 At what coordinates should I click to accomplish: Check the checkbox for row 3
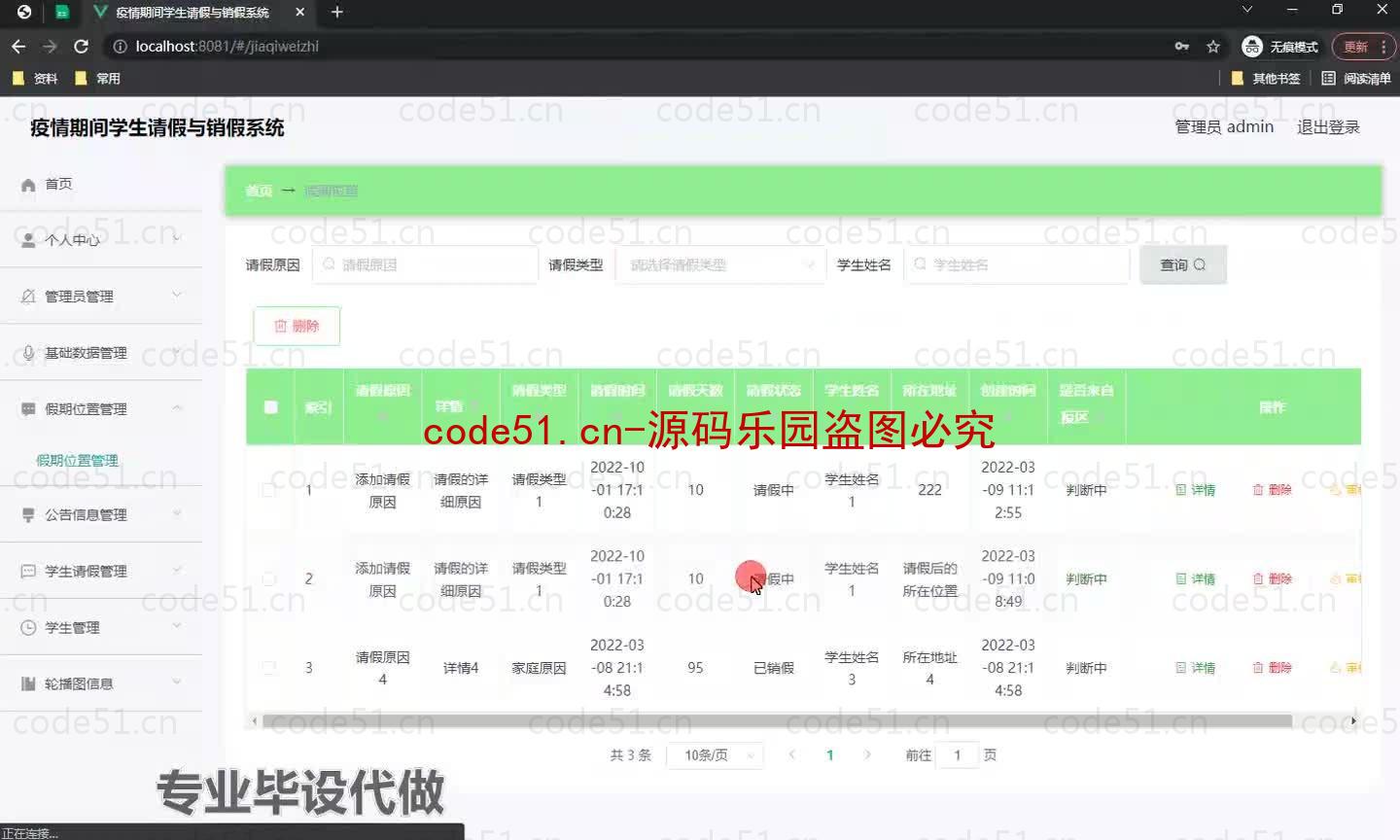click(x=268, y=668)
